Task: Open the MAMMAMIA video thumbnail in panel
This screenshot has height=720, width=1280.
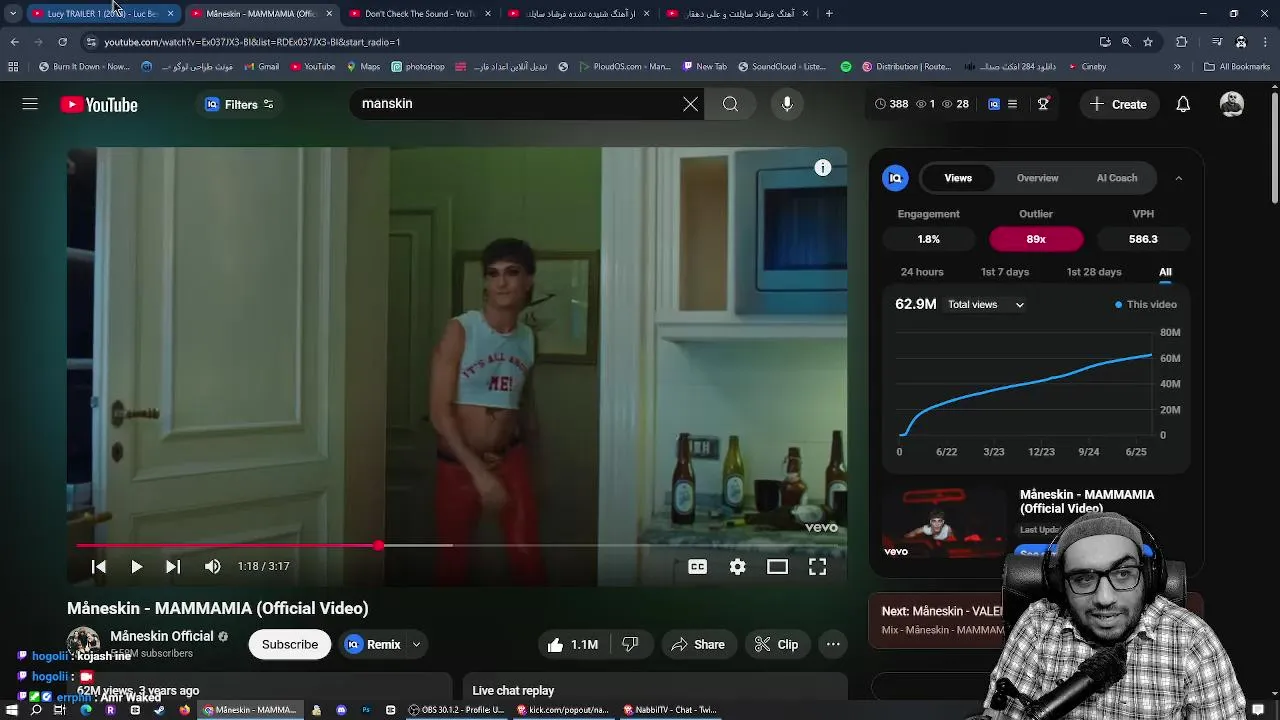Action: [946, 523]
